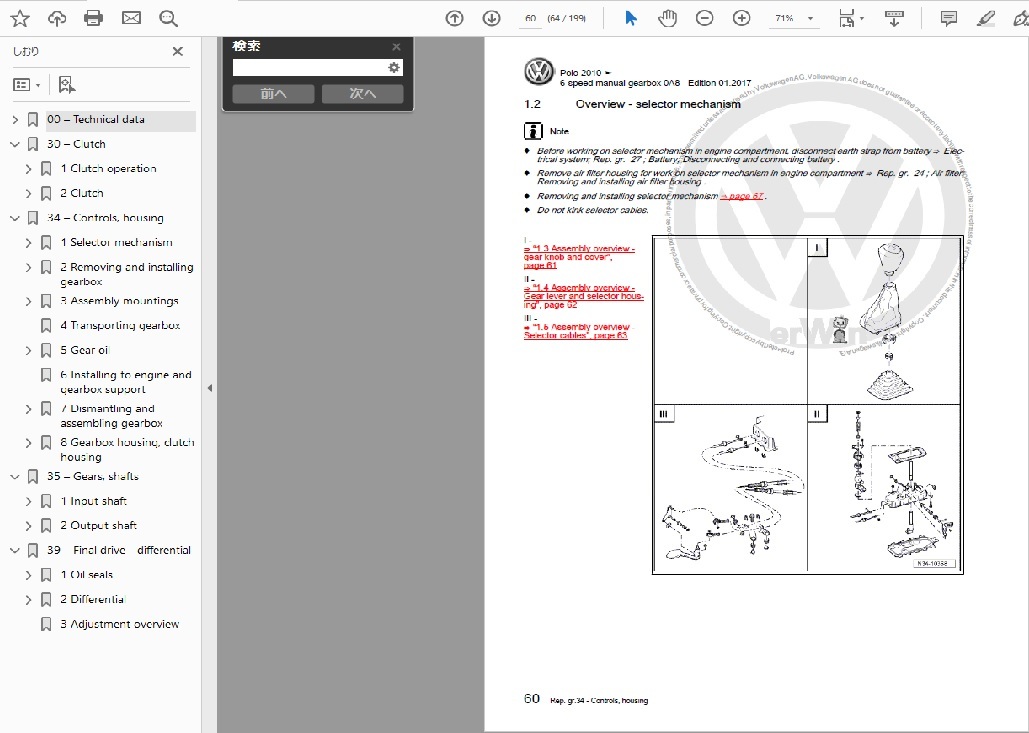Expand 1 Clutch operation bookmark
This screenshot has height=733, width=1029.
click(28, 169)
